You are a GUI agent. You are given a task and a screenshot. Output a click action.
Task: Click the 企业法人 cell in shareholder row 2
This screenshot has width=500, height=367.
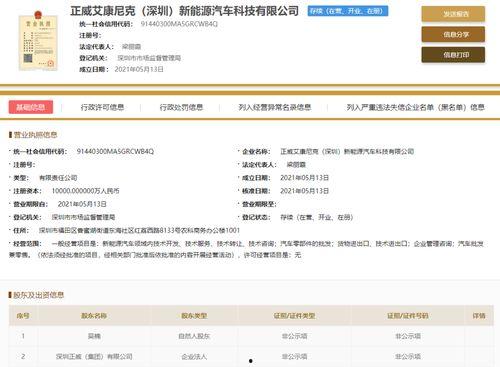click(194, 356)
